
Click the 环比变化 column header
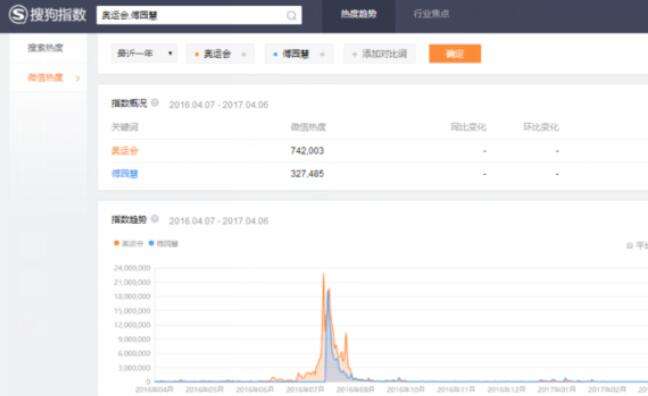pos(541,127)
